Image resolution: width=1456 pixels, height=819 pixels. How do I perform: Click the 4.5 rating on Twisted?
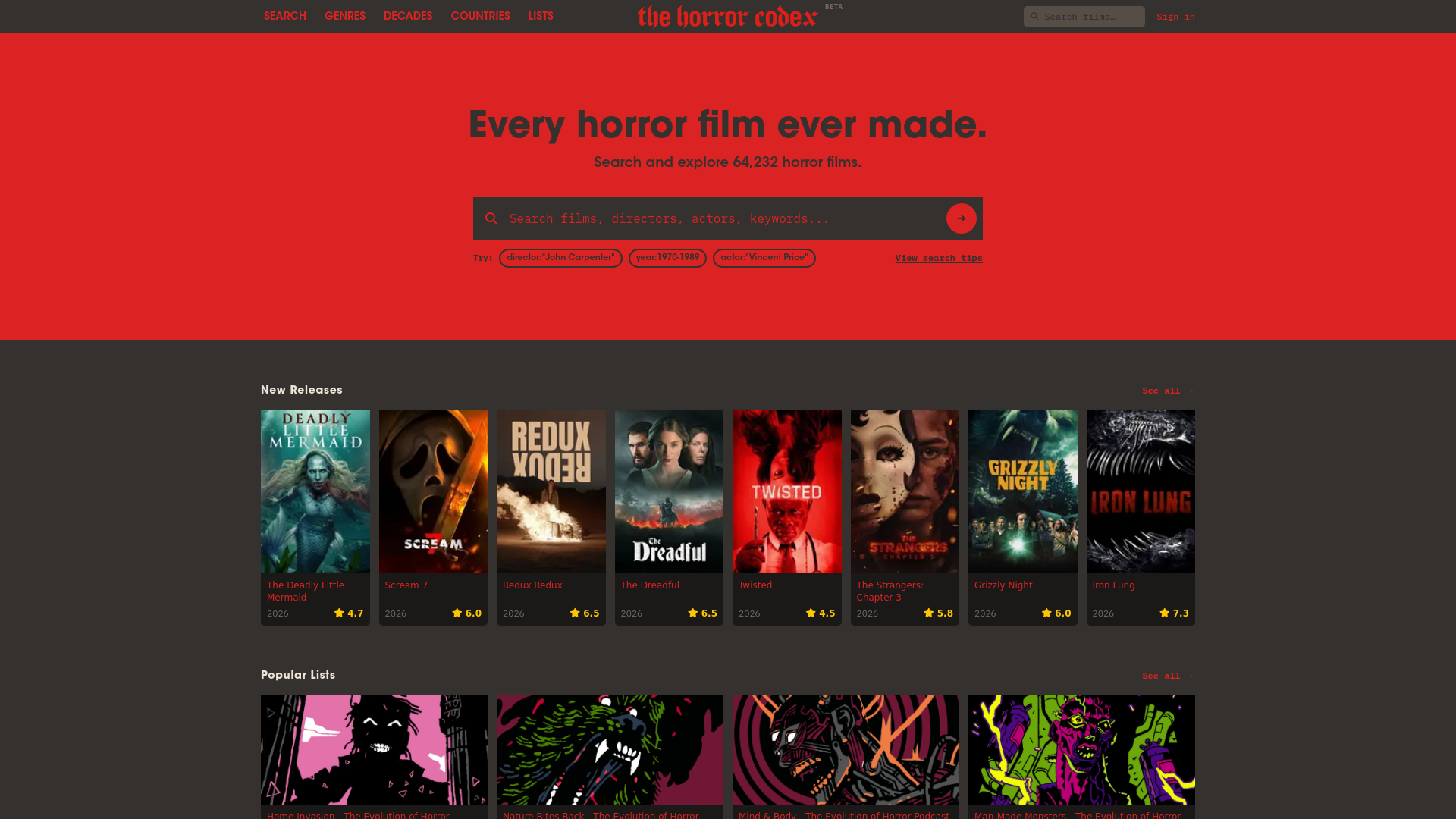(x=827, y=613)
